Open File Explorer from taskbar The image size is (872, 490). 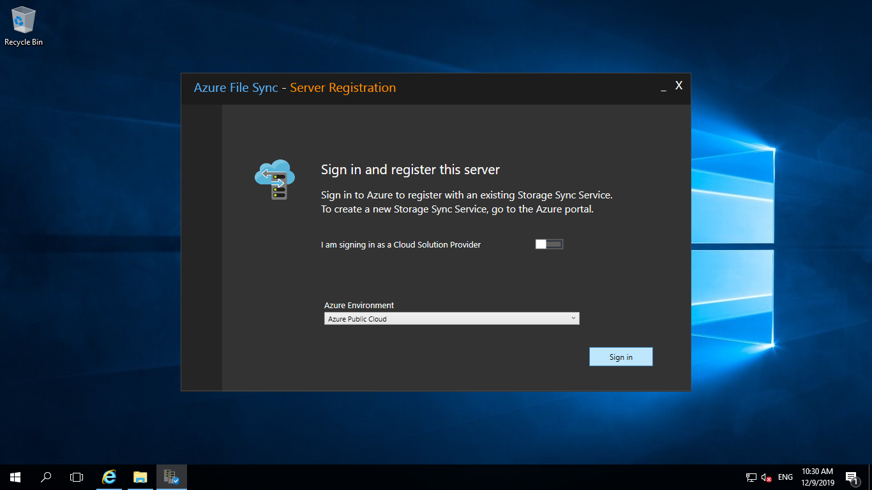point(140,477)
